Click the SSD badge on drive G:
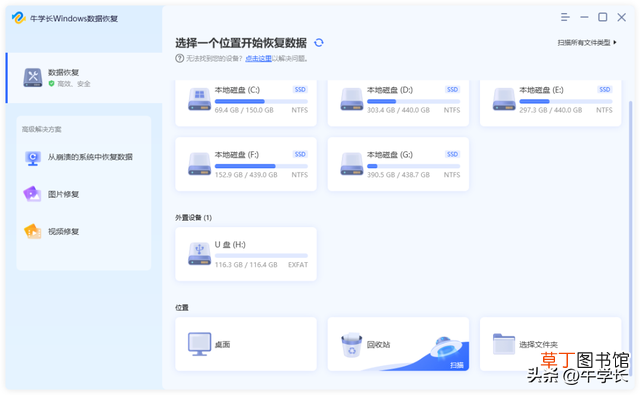Screen dimensions: 640x395 tap(452, 154)
